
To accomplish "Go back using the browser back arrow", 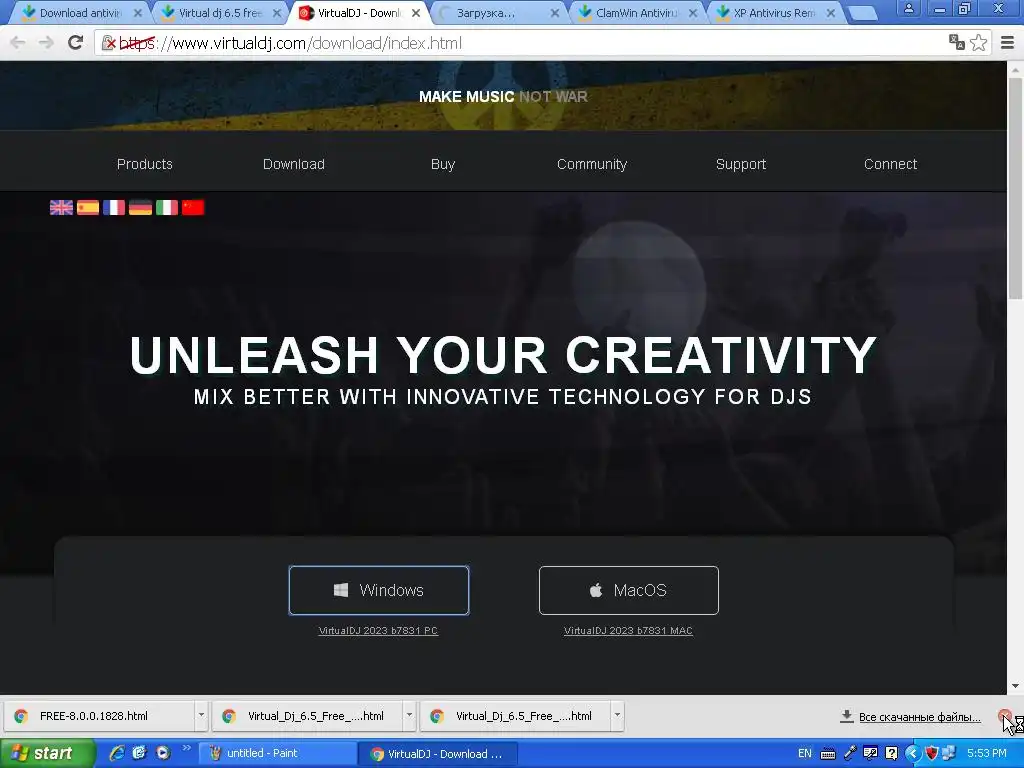I will coord(18,43).
